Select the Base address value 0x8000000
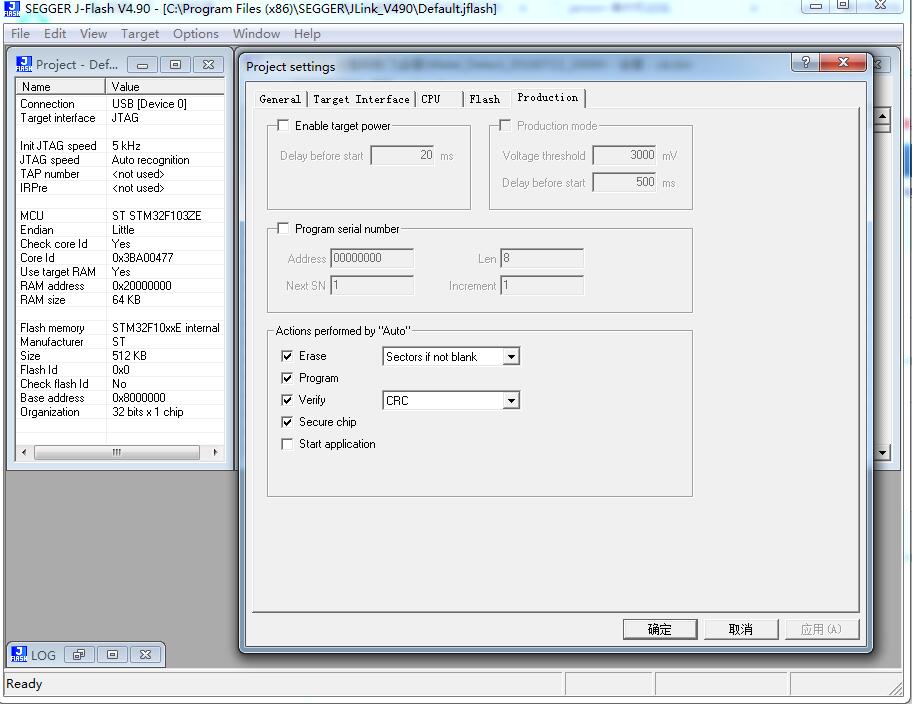 click(138, 398)
